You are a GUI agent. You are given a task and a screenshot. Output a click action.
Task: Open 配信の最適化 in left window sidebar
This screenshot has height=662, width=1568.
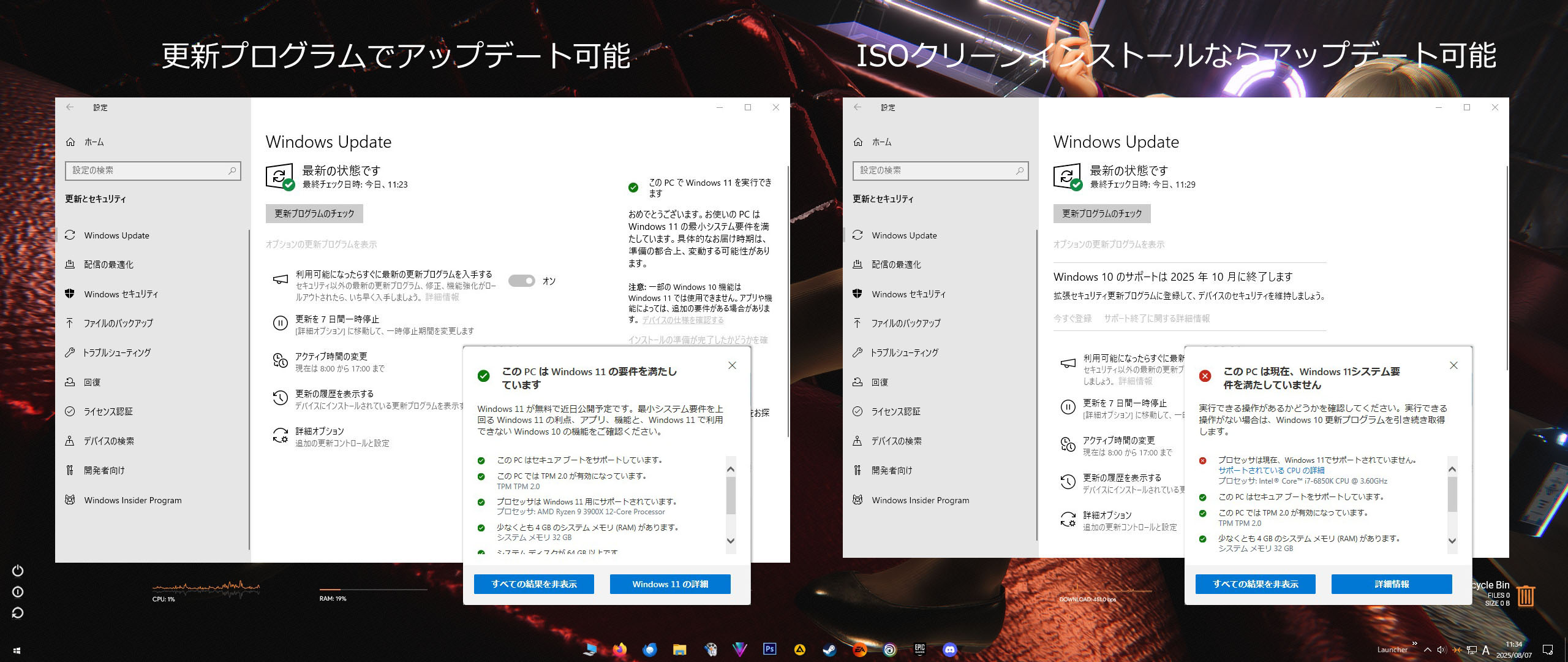click(x=152, y=265)
